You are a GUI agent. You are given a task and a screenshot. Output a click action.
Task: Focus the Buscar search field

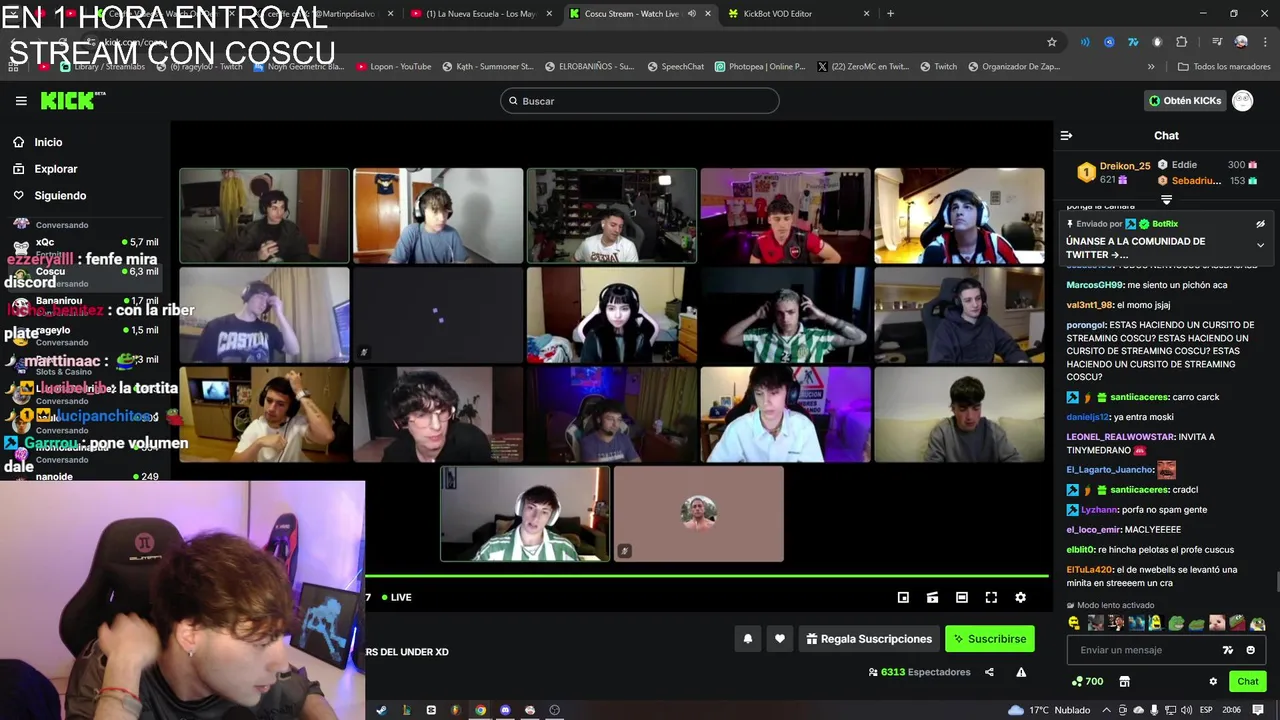(640, 101)
